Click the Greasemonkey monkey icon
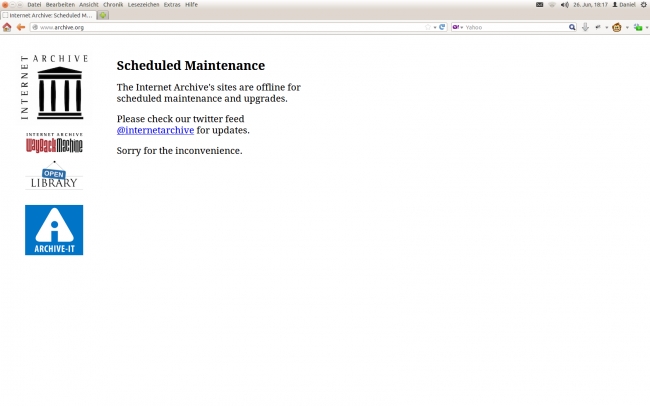This screenshot has height=406, width=650. click(x=617, y=27)
